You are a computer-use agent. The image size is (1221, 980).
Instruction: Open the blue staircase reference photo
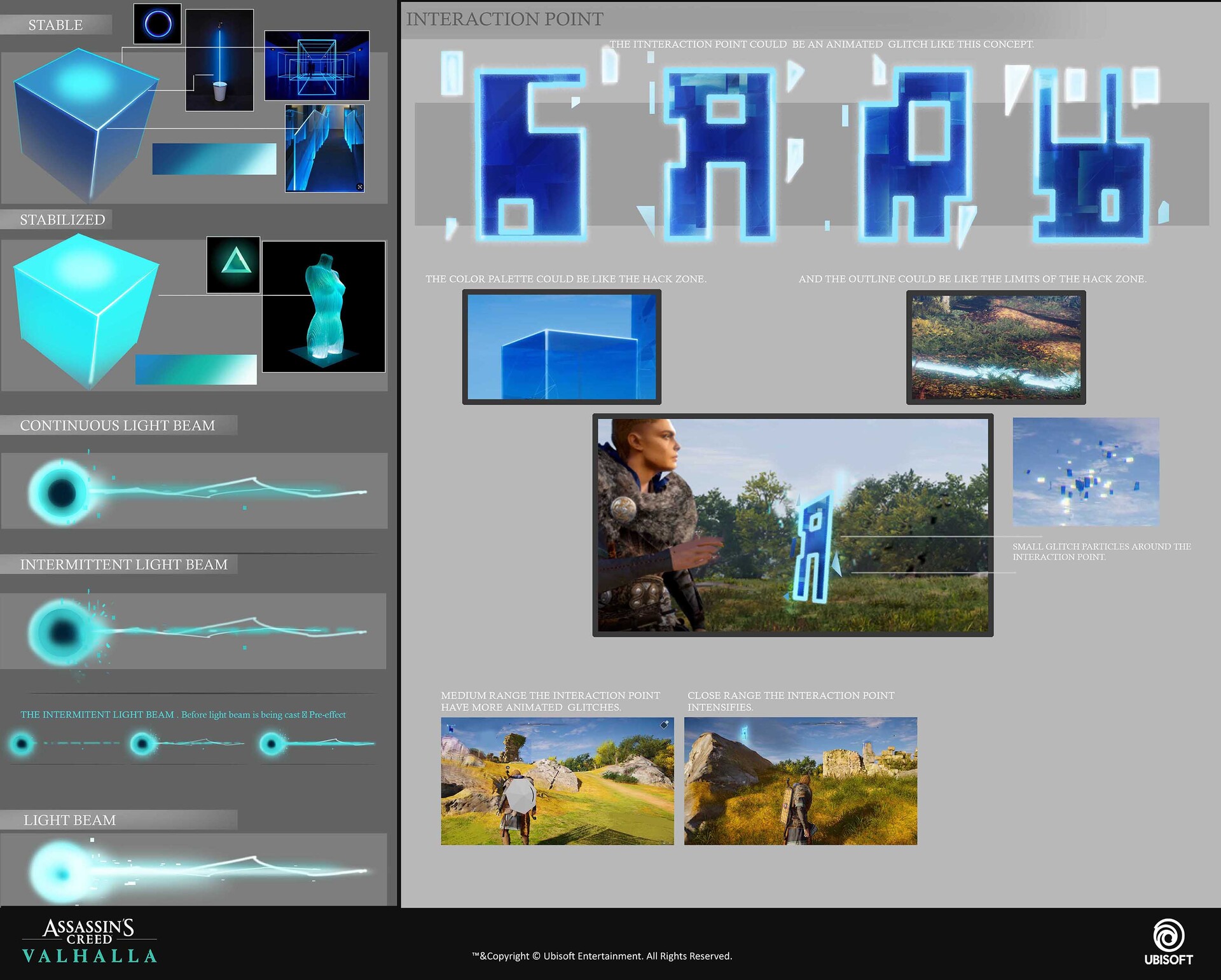pyautogui.click(x=325, y=148)
